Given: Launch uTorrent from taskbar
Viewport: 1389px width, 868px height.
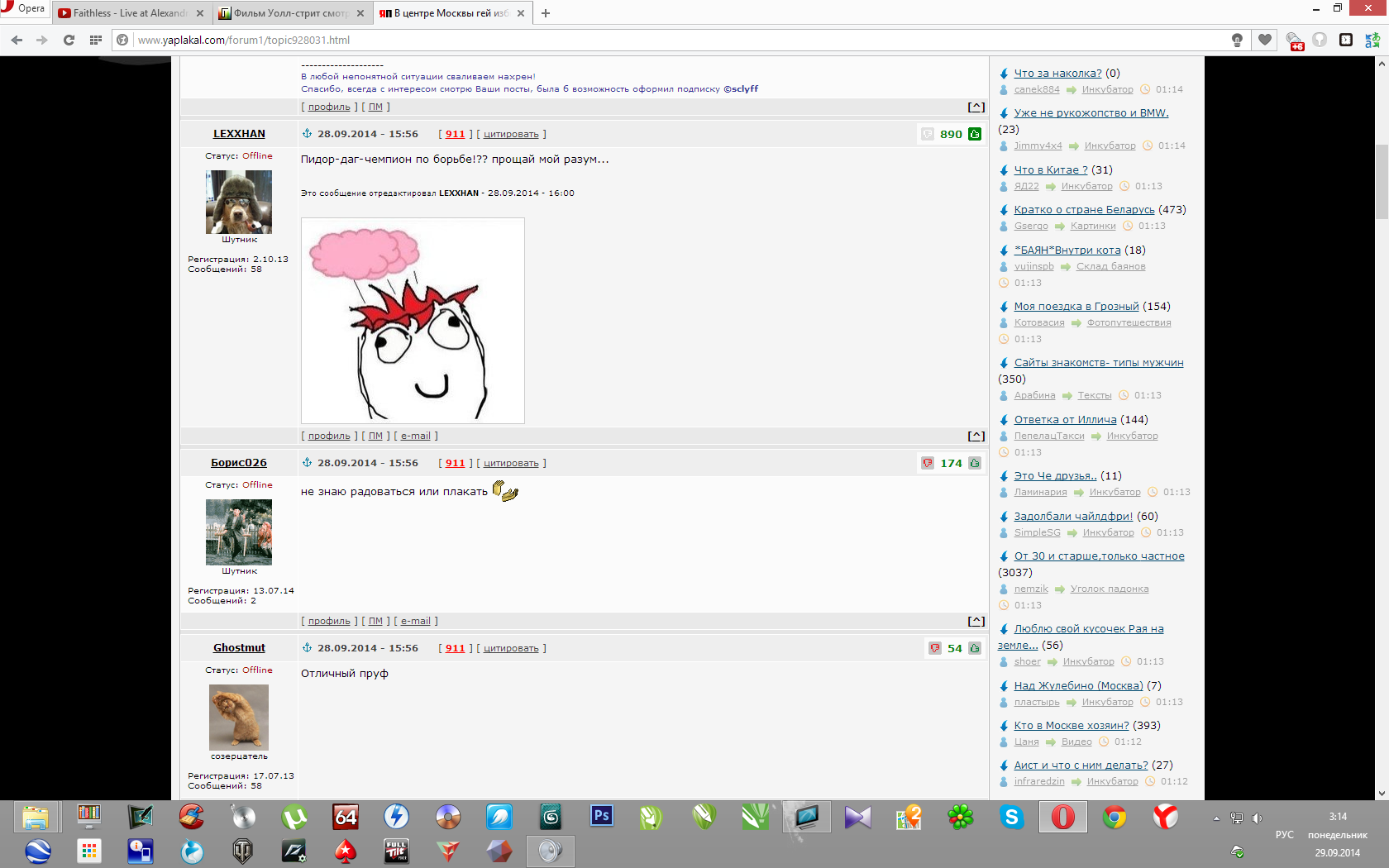Looking at the screenshot, I should (294, 818).
